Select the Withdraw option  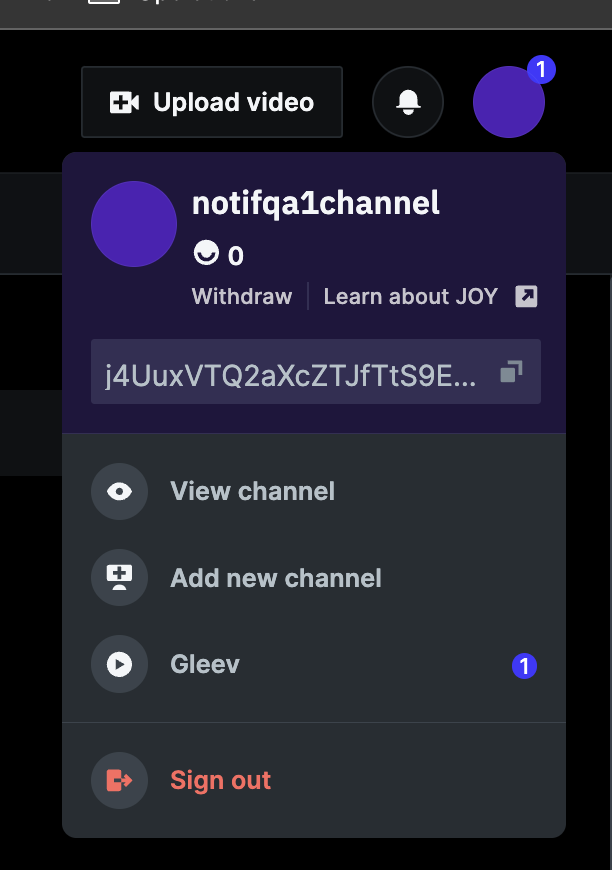point(241,296)
